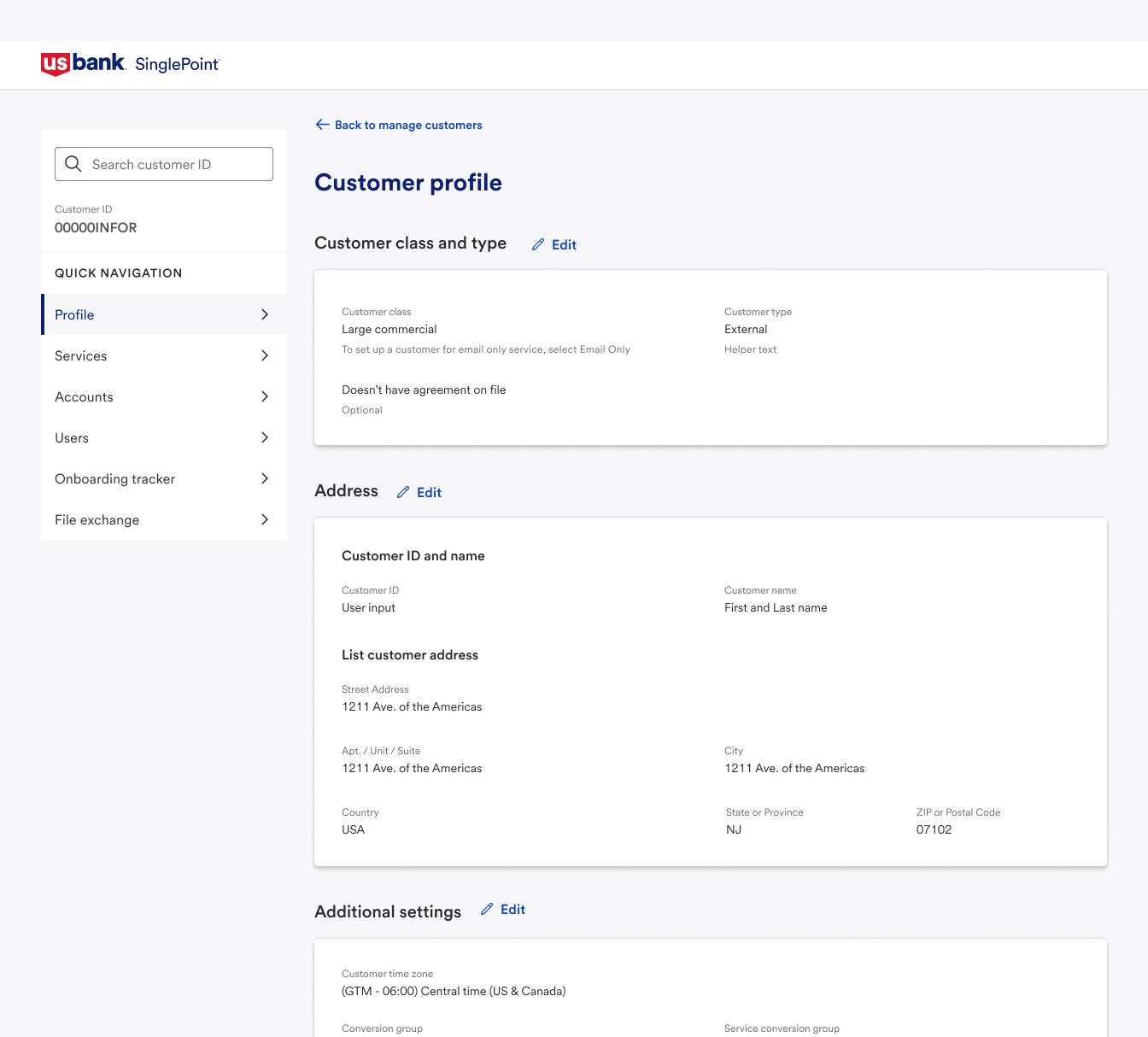This screenshot has height=1037, width=1148.
Task: Click Doesn't have agreement on file text
Action: tap(424, 390)
